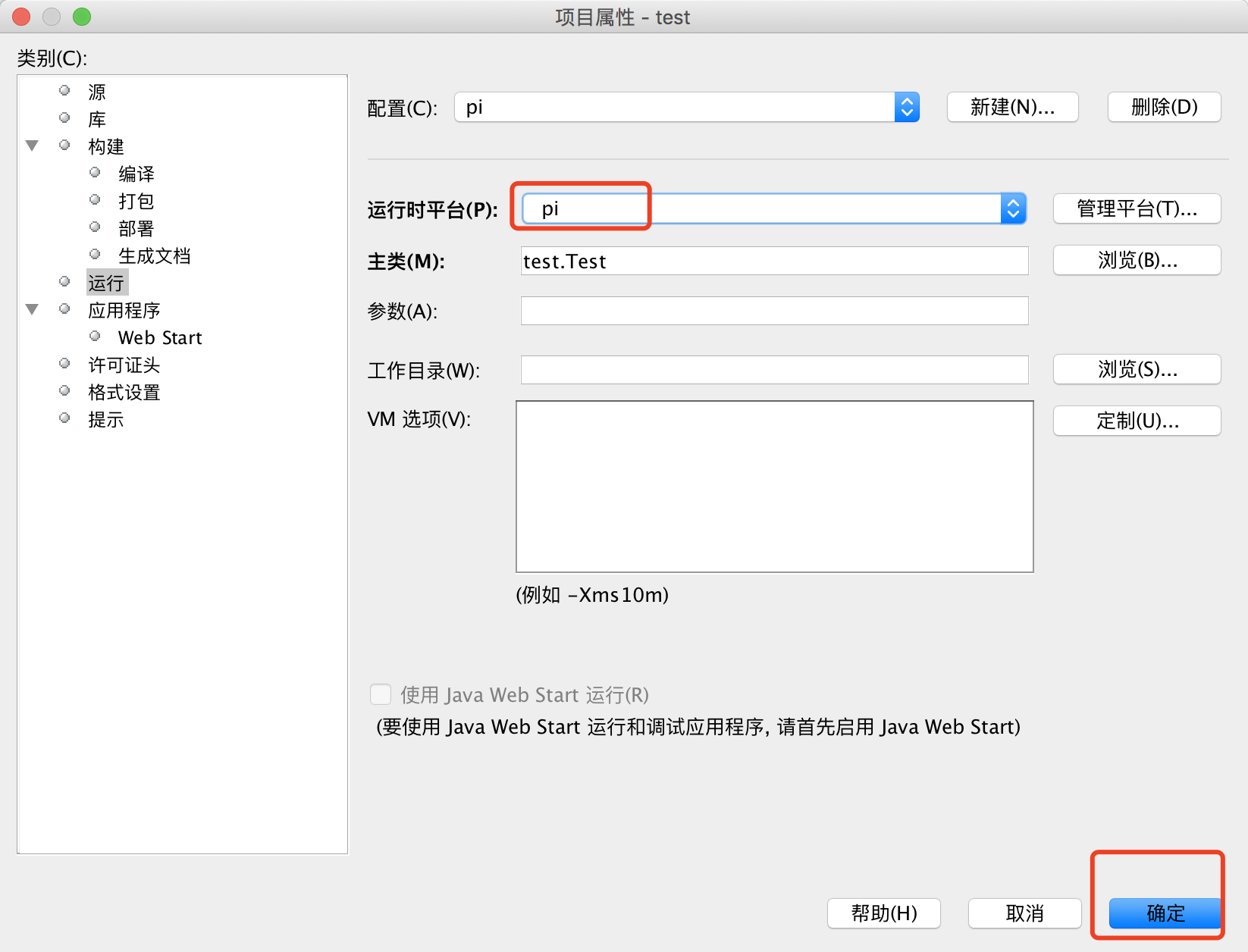Image resolution: width=1248 pixels, height=952 pixels.
Task: Close the 项目属性 window
Action: point(21,17)
